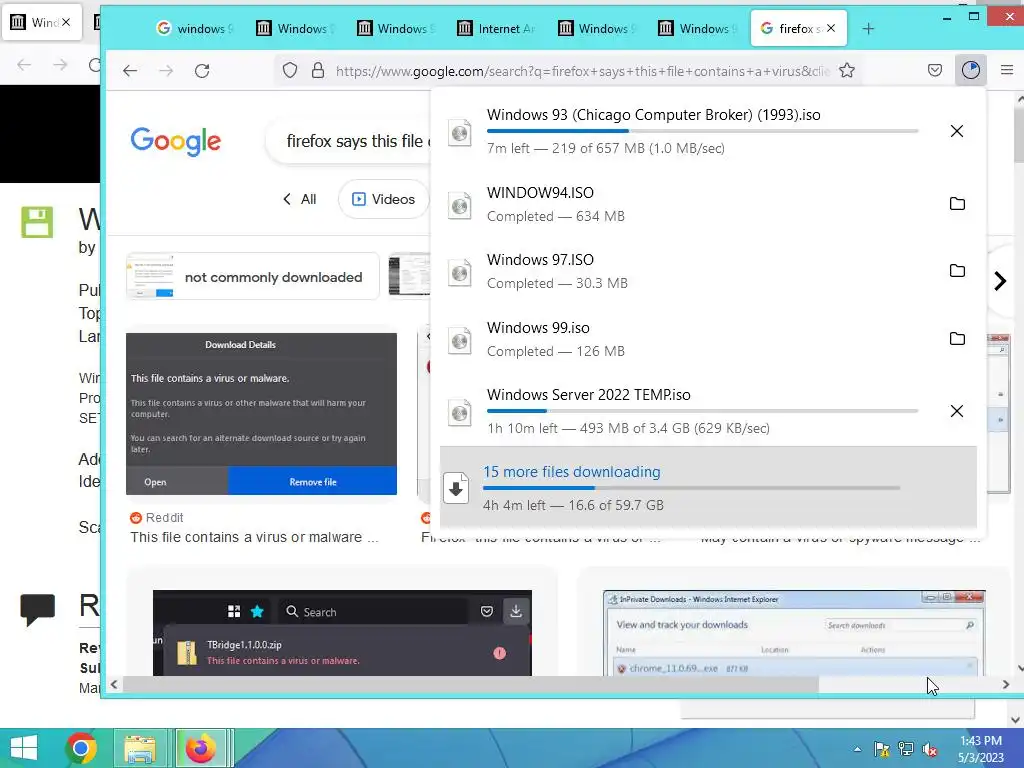Cancel the Windows 93 ISO download

coord(957,131)
